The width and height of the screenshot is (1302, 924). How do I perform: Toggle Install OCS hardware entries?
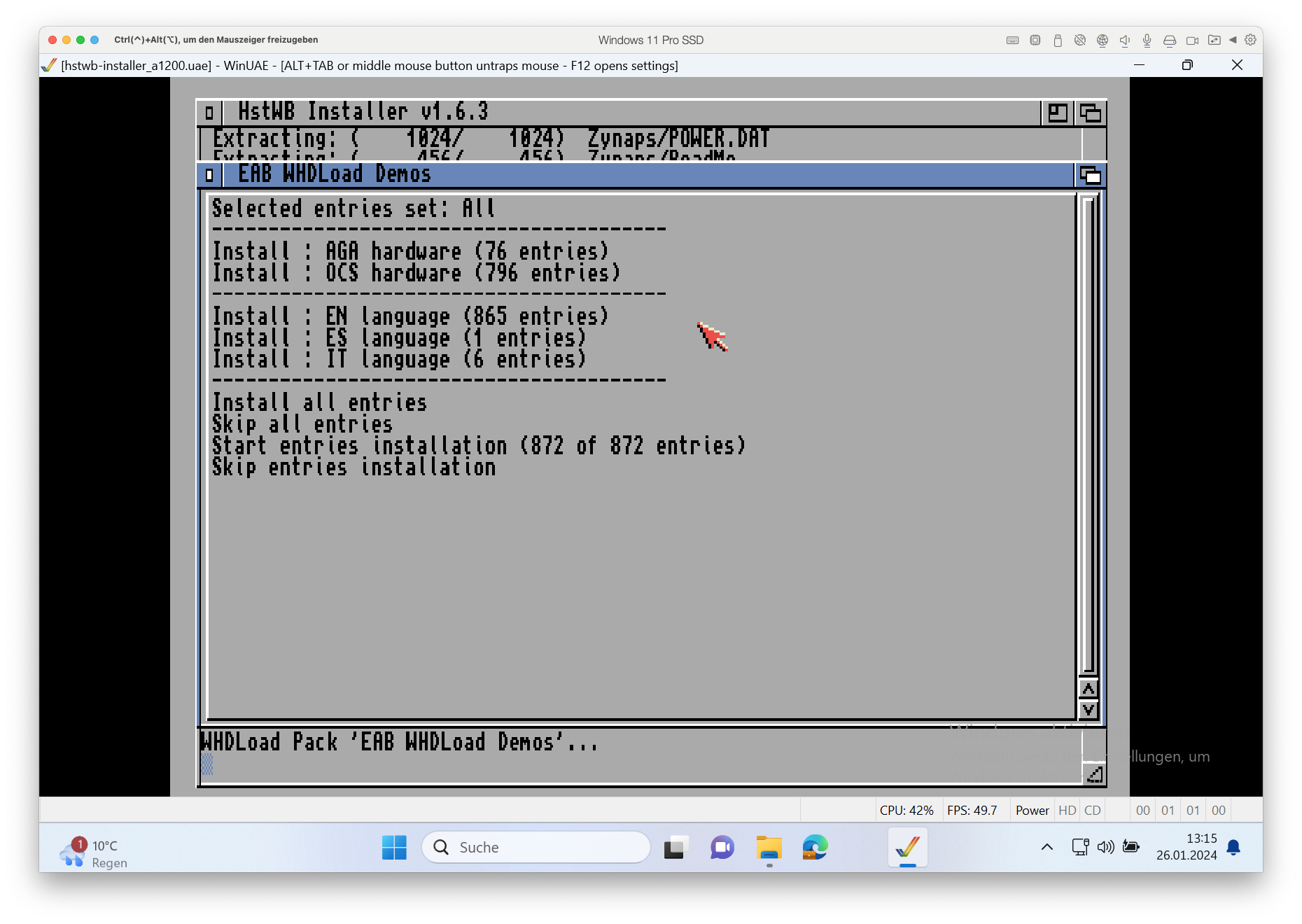[x=416, y=272]
